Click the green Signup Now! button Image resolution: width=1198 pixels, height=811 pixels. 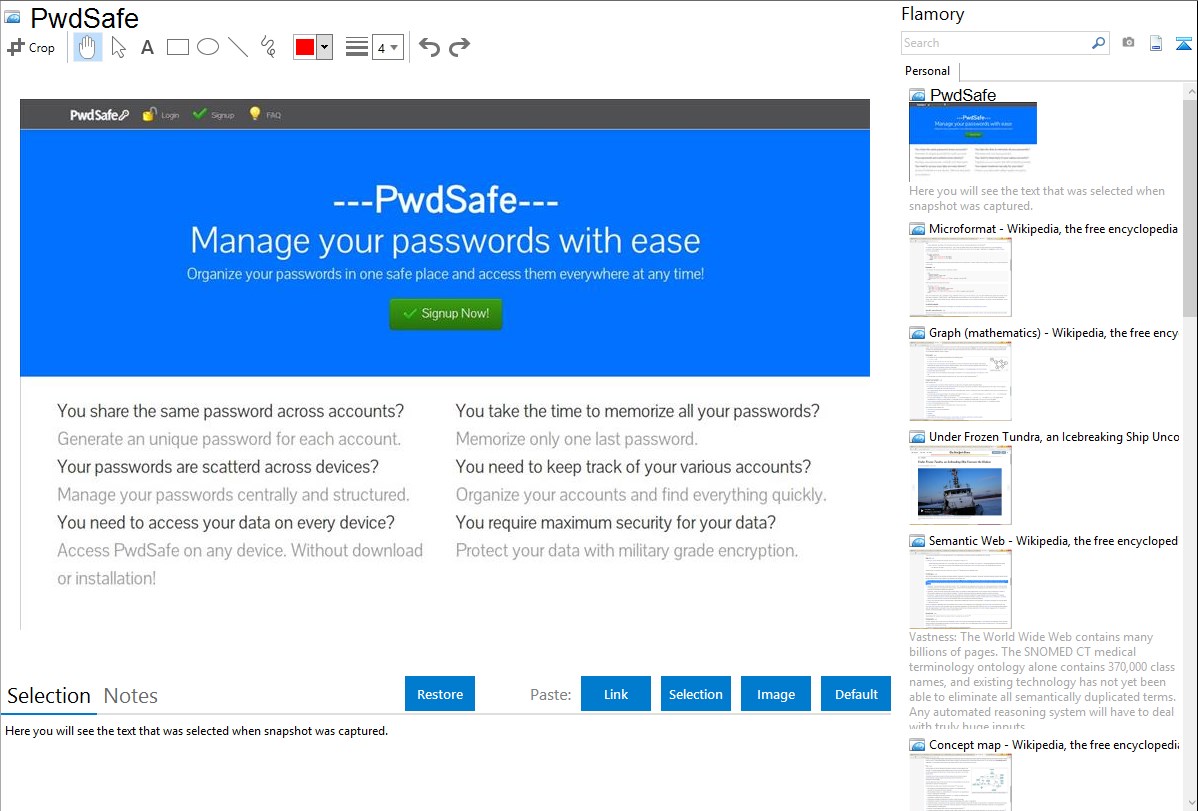[x=446, y=313]
